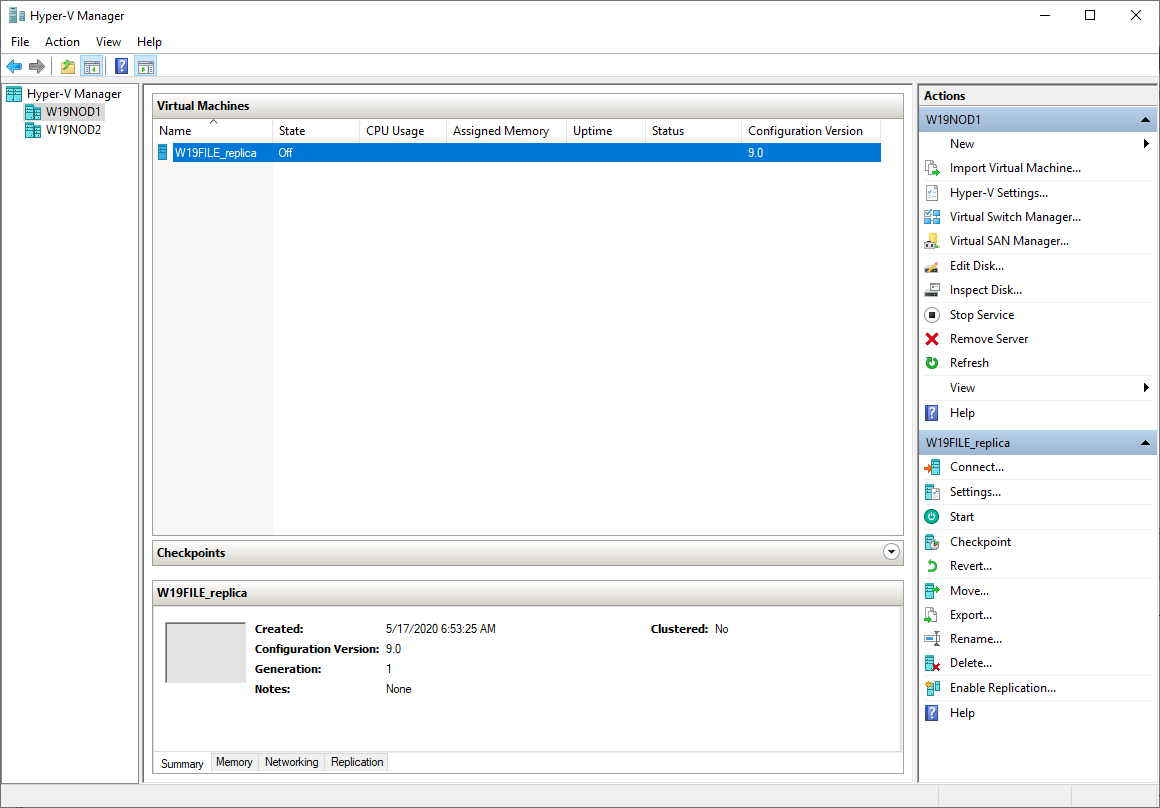The image size is (1160, 808).
Task: Click the Rename... action link
Action: click(976, 639)
